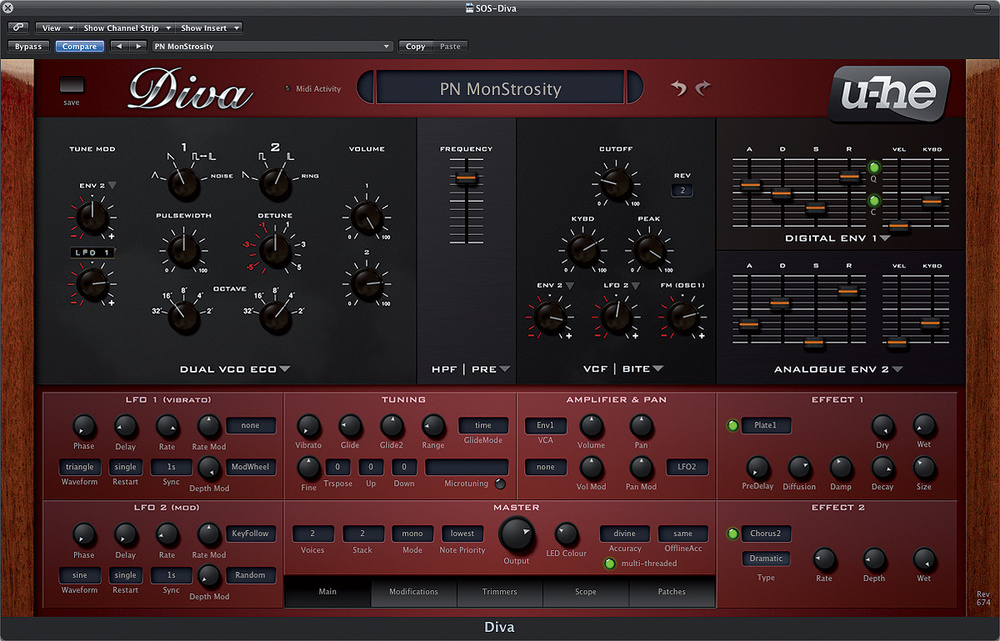This screenshot has height=641, width=1000.
Task: Toggle Effect 1 power LED
Action: (733, 425)
